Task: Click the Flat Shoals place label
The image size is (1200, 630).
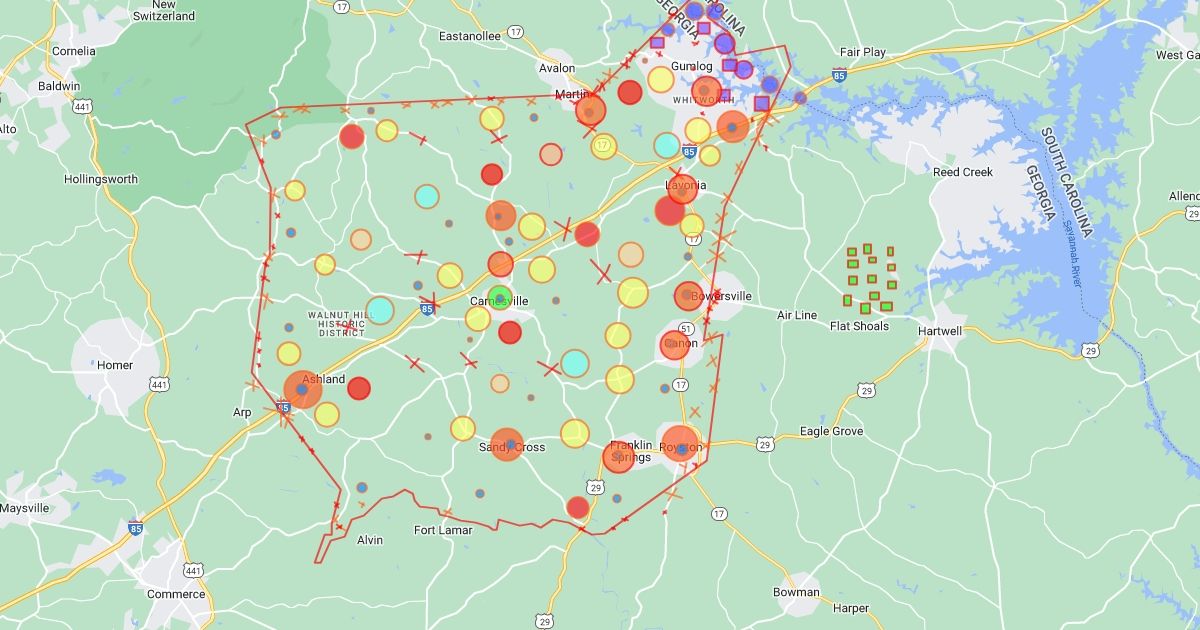Action: tap(859, 326)
